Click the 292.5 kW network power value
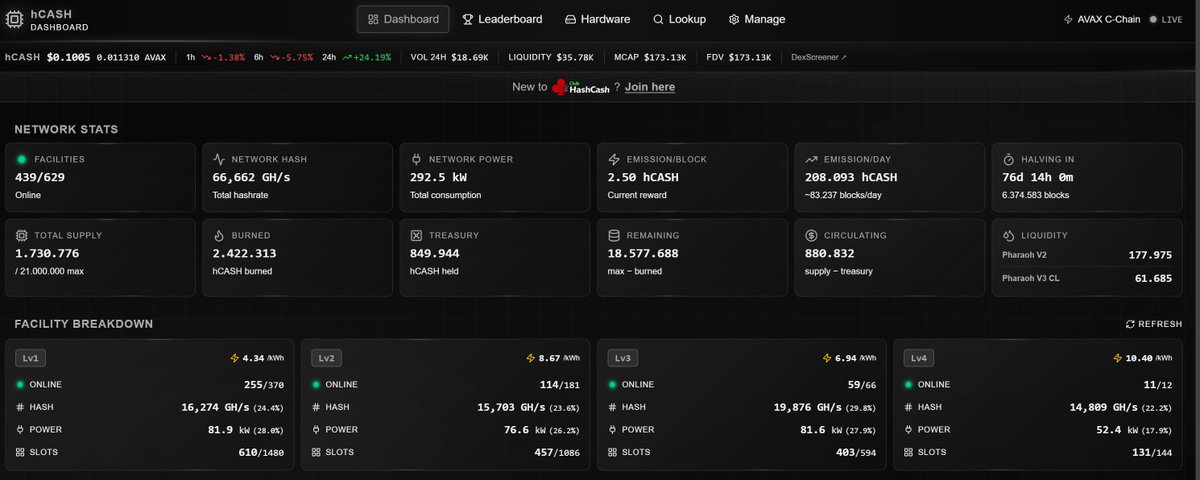The height and width of the screenshot is (480, 1200). point(440,176)
